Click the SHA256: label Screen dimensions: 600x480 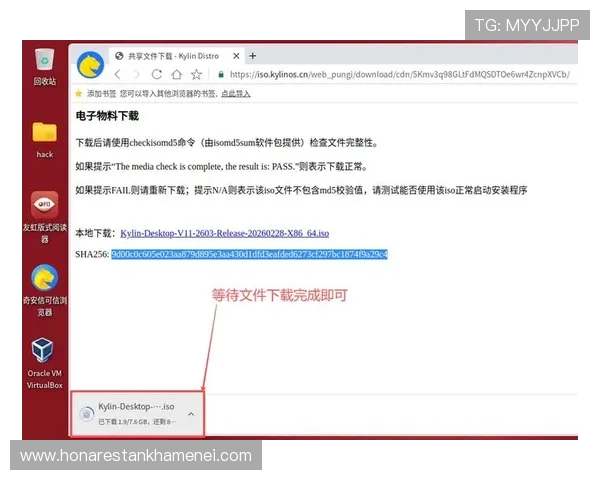[x=92, y=254]
